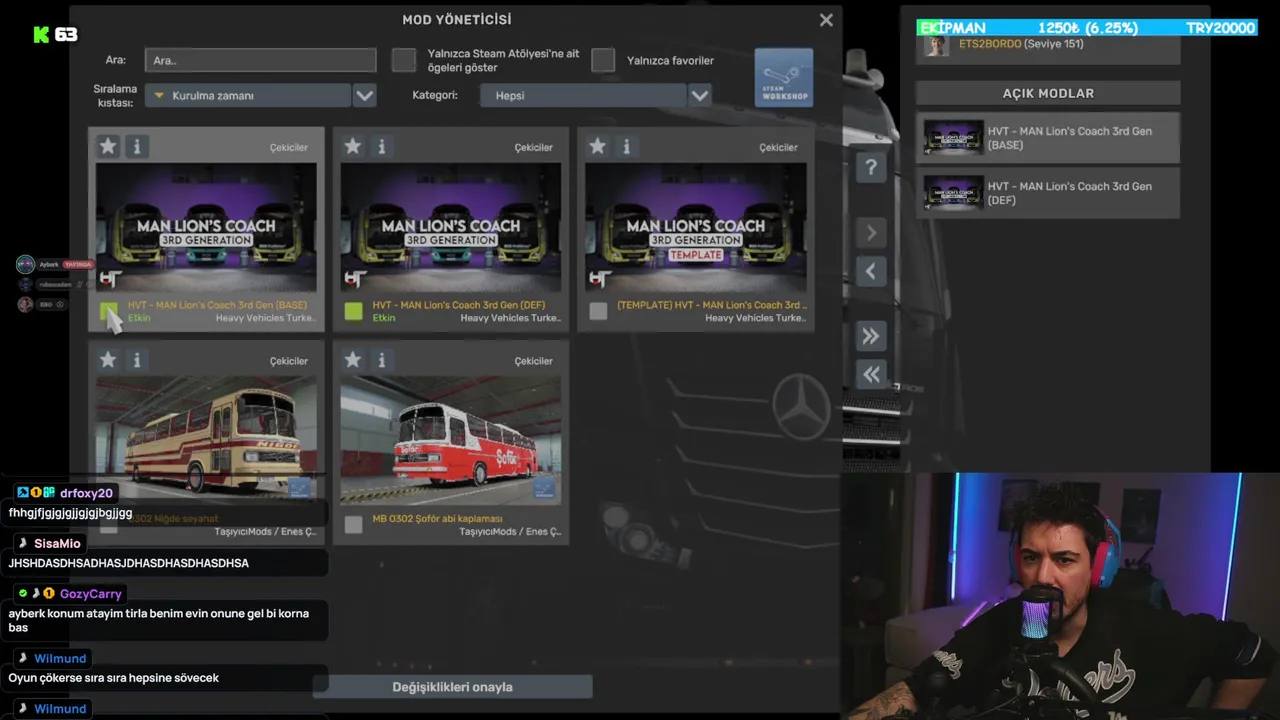The width and height of the screenshot is (1280, 720).
Task: Click the Açık Modlar header
Action: click(1048, 93)
